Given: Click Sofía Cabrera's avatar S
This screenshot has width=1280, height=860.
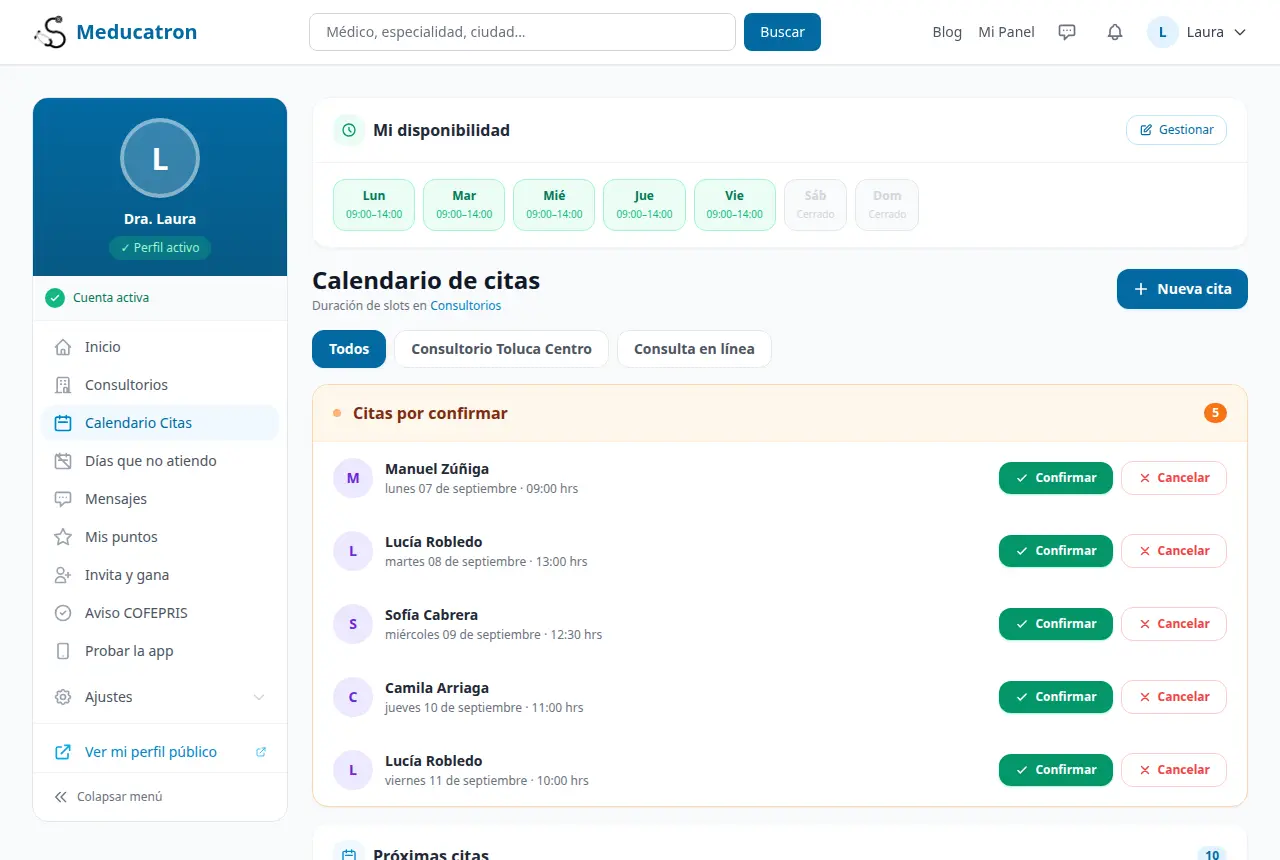Looking at the screenshot, I should point(353,624).
